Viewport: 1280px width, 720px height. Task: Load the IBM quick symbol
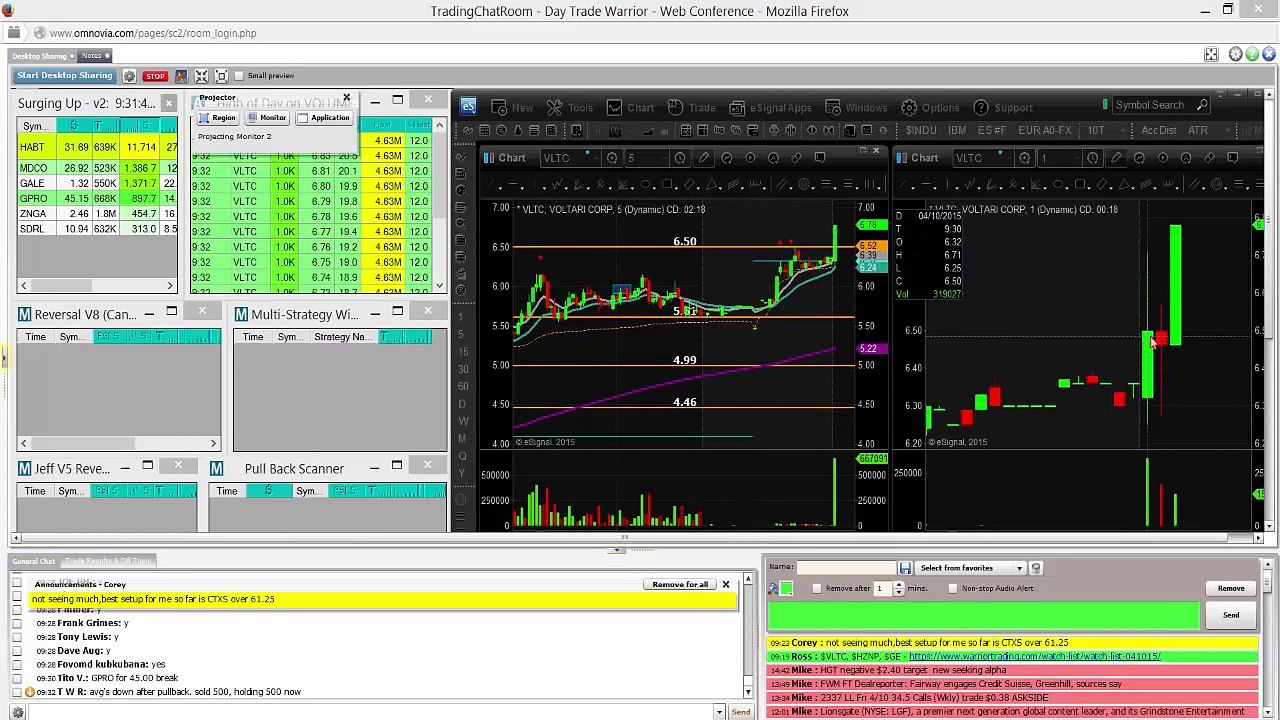(x=957, y=130)
